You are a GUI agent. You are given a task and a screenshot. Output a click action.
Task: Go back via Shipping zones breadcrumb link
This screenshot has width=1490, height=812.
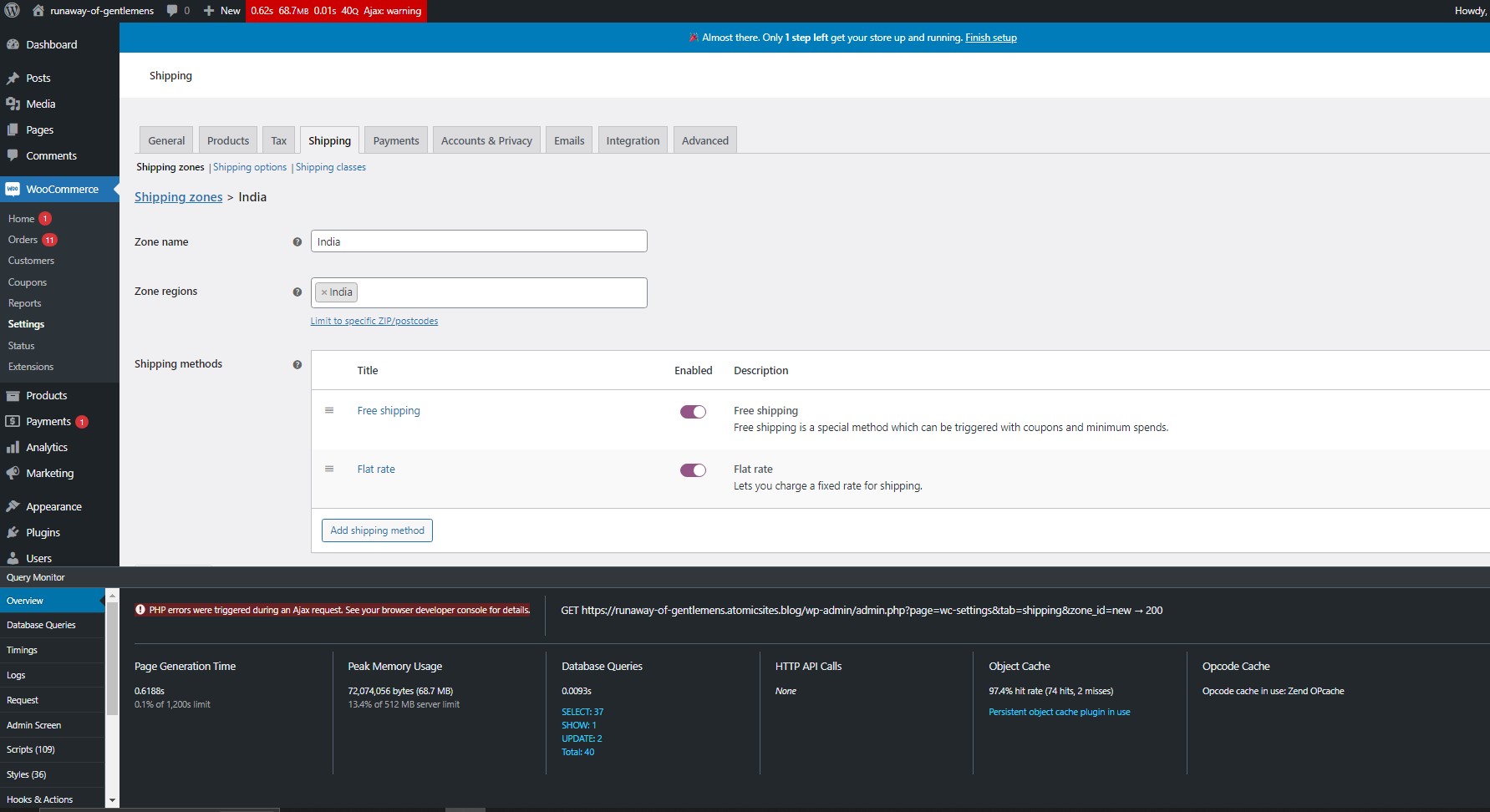(x=179, y=197)
